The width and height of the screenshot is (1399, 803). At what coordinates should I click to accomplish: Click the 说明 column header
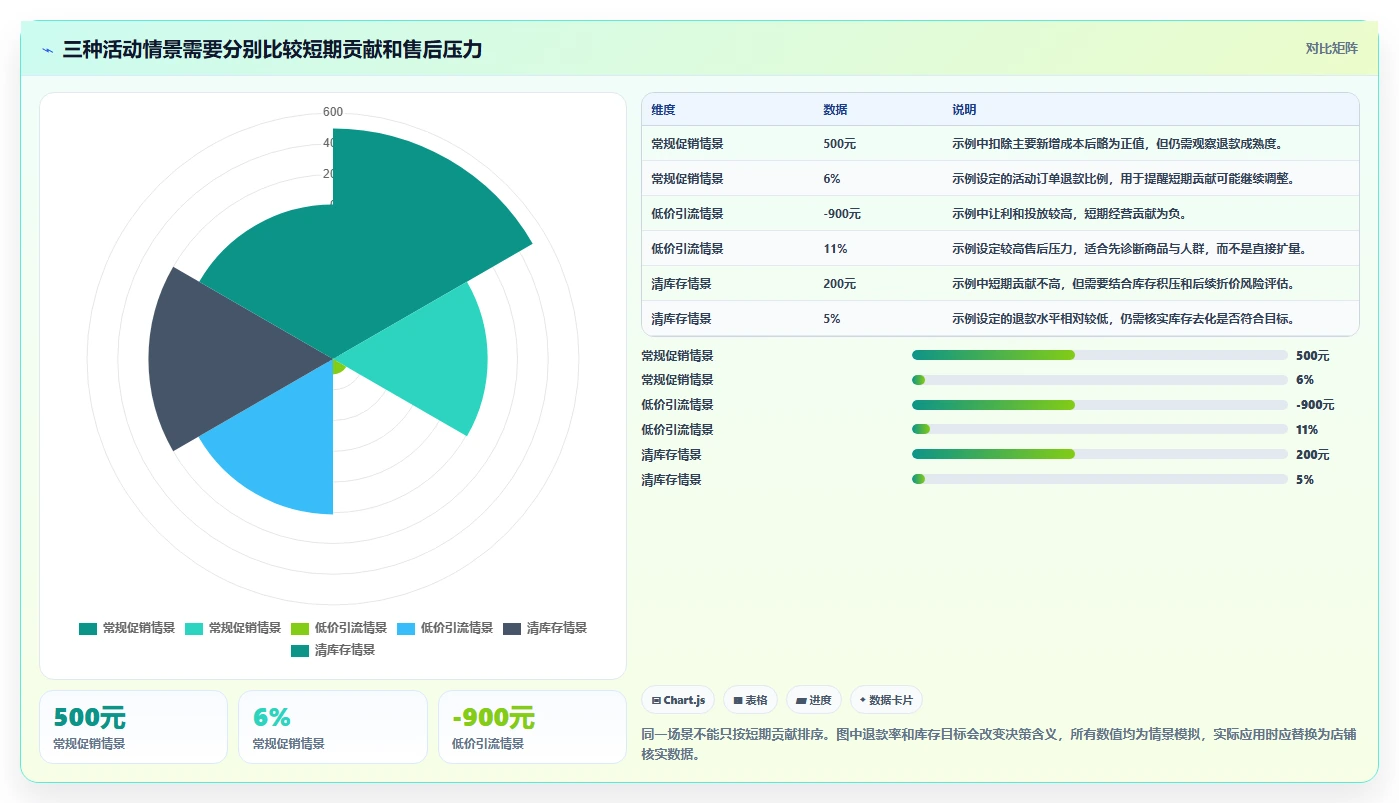click(964, 110)
